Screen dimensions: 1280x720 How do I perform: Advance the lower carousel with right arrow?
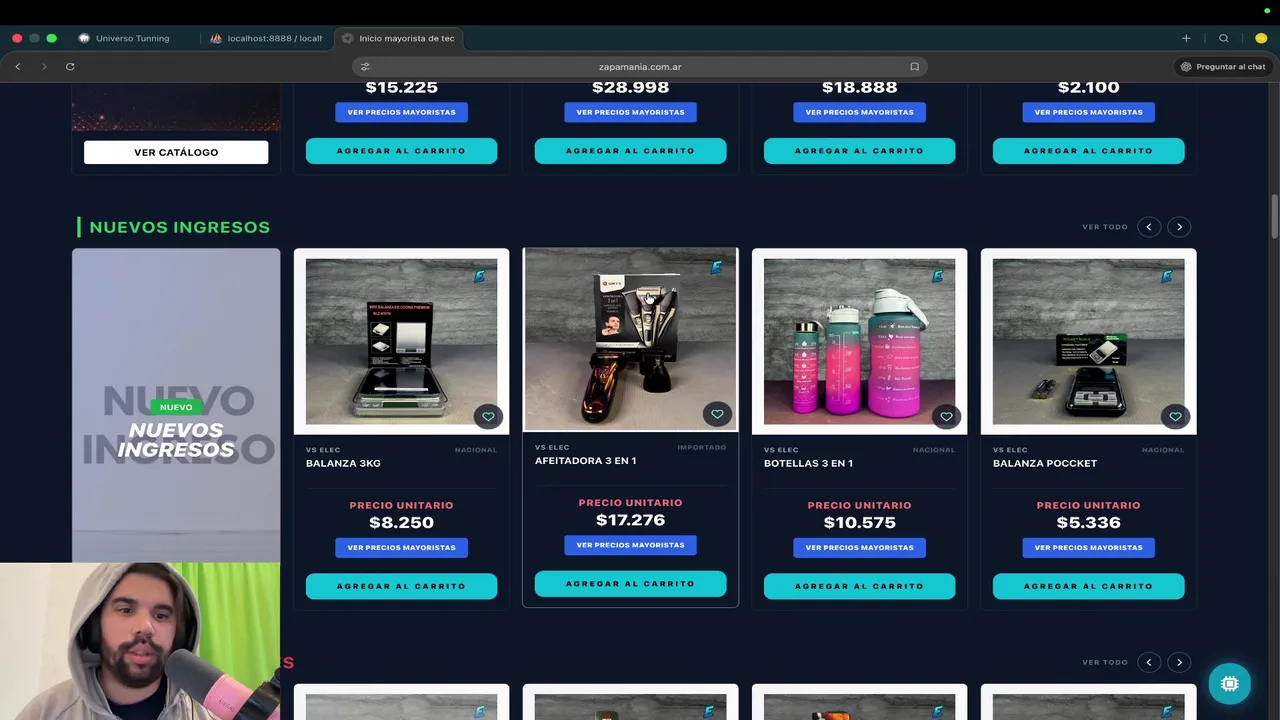point(1179,662)
